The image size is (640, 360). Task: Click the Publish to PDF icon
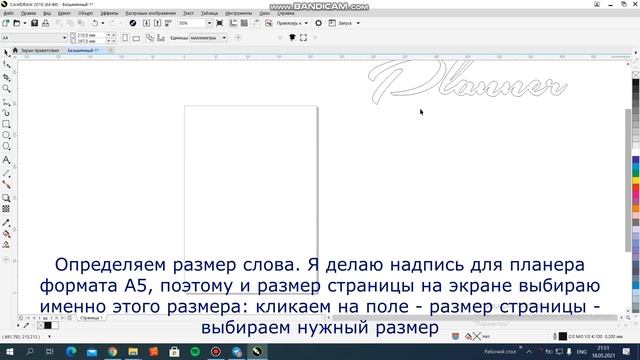(x=168, y=23)
